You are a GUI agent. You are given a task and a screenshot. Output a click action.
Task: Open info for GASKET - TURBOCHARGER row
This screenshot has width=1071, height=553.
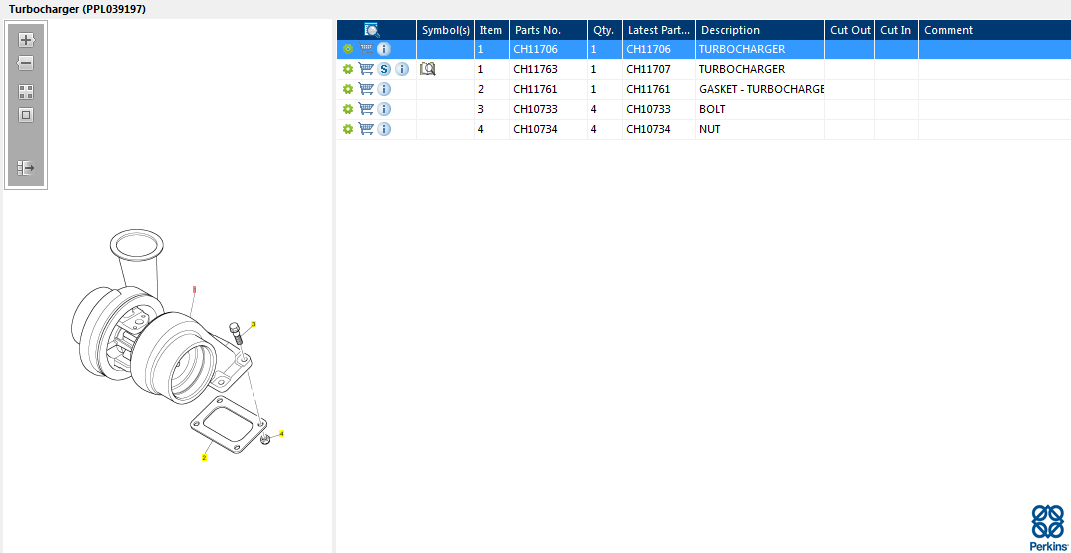pyautogui.click(x=384, y=89)
